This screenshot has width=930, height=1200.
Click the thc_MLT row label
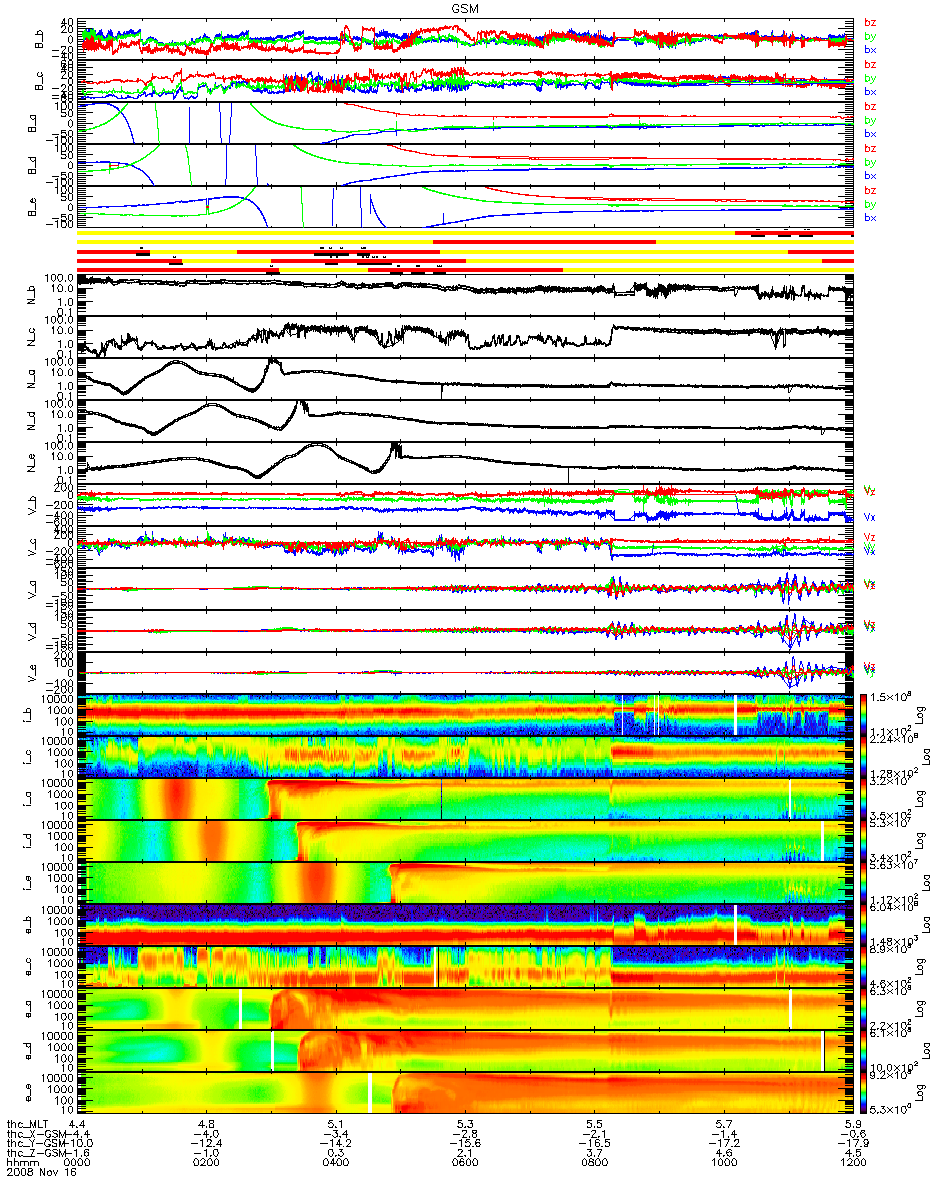click(x=28, y=1123)
